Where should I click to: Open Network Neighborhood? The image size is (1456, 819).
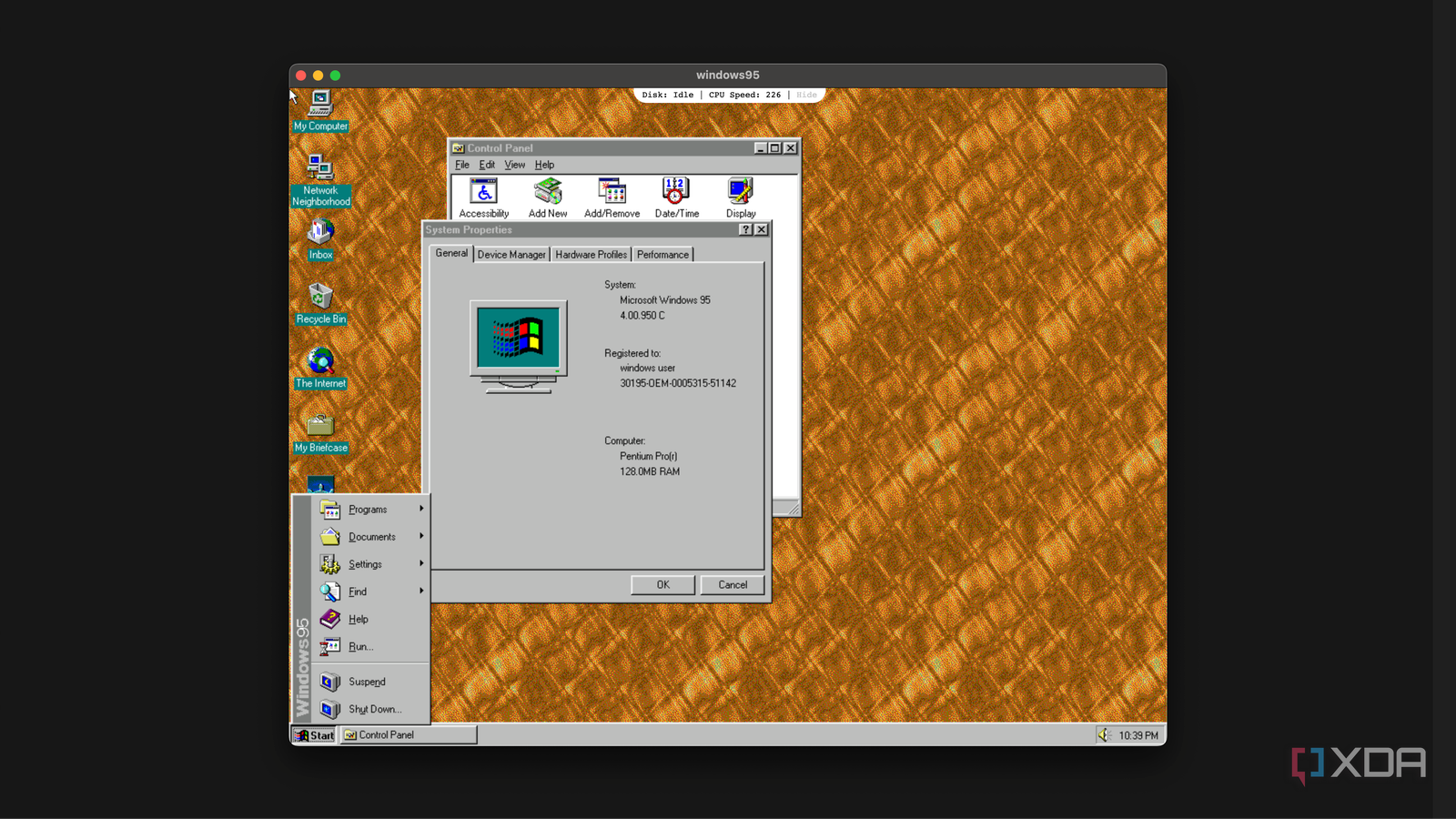[319, 168]
